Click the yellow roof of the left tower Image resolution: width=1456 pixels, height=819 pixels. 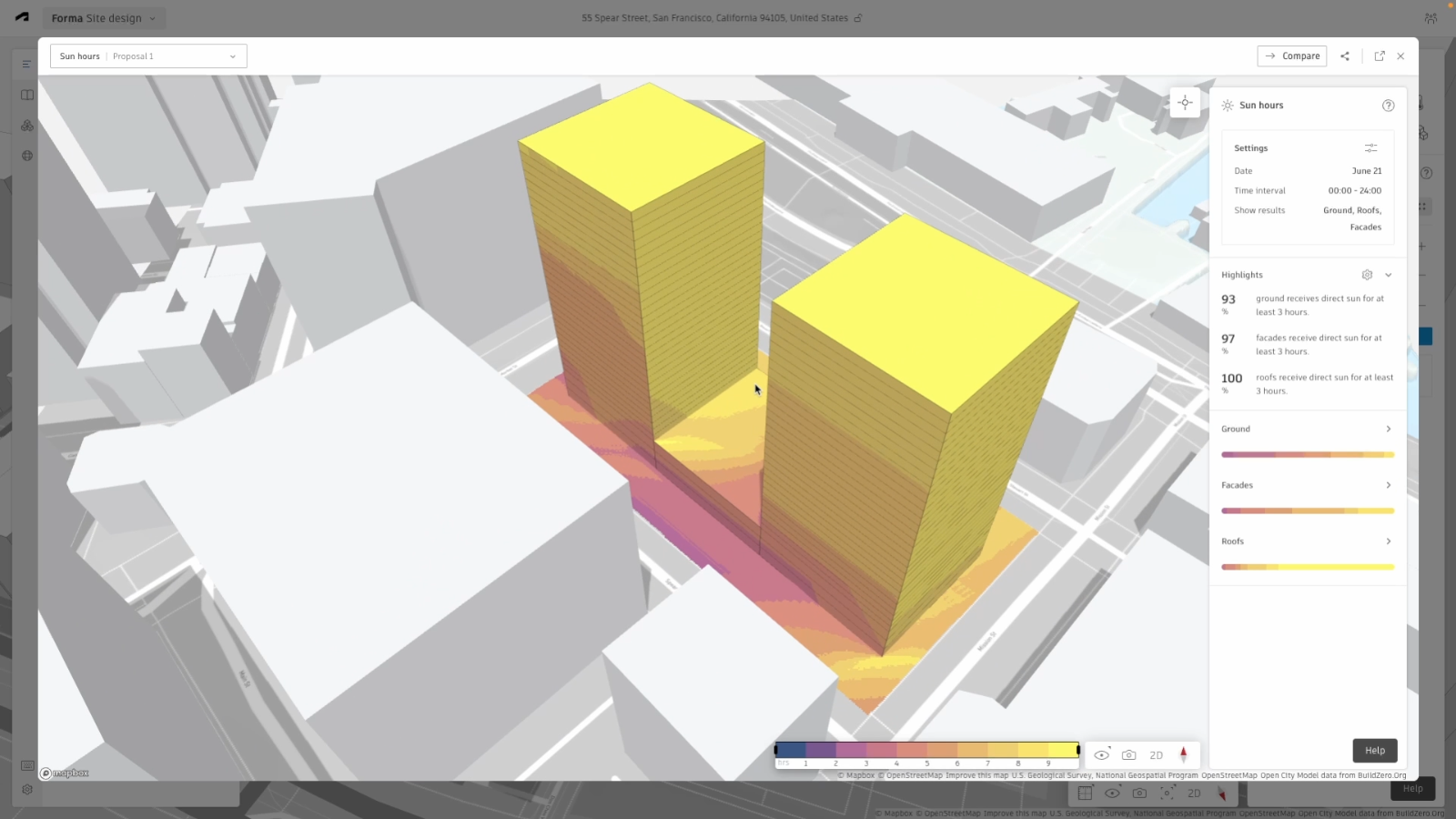coord(642,146)
